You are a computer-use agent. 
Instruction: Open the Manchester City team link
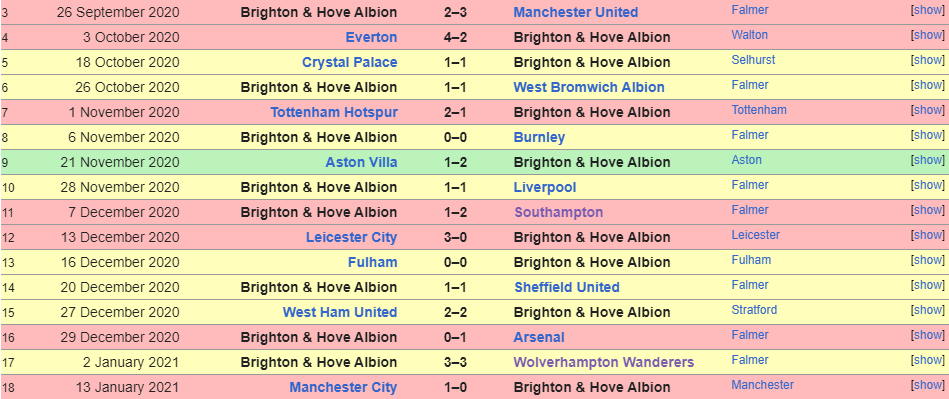tap(343, 387)
